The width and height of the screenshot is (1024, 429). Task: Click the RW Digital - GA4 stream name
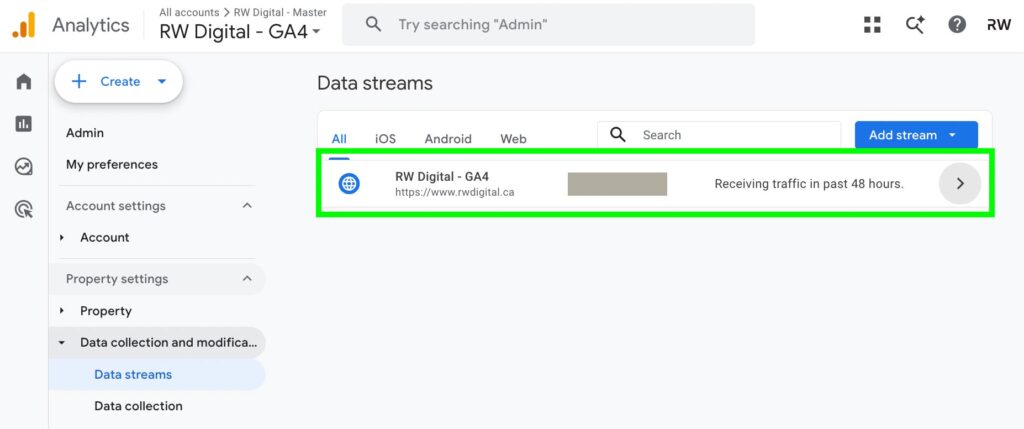(x=442, y=176)
